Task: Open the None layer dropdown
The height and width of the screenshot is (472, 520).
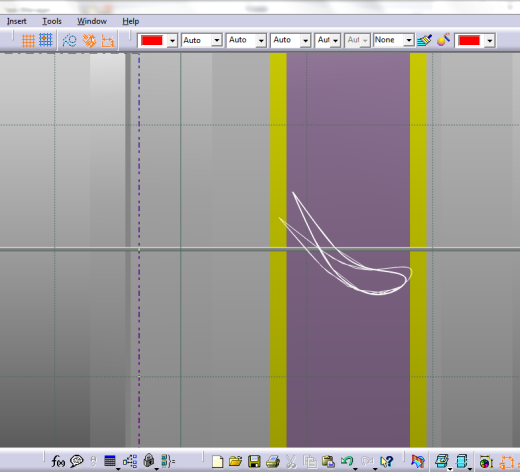Action: (394, 40)
